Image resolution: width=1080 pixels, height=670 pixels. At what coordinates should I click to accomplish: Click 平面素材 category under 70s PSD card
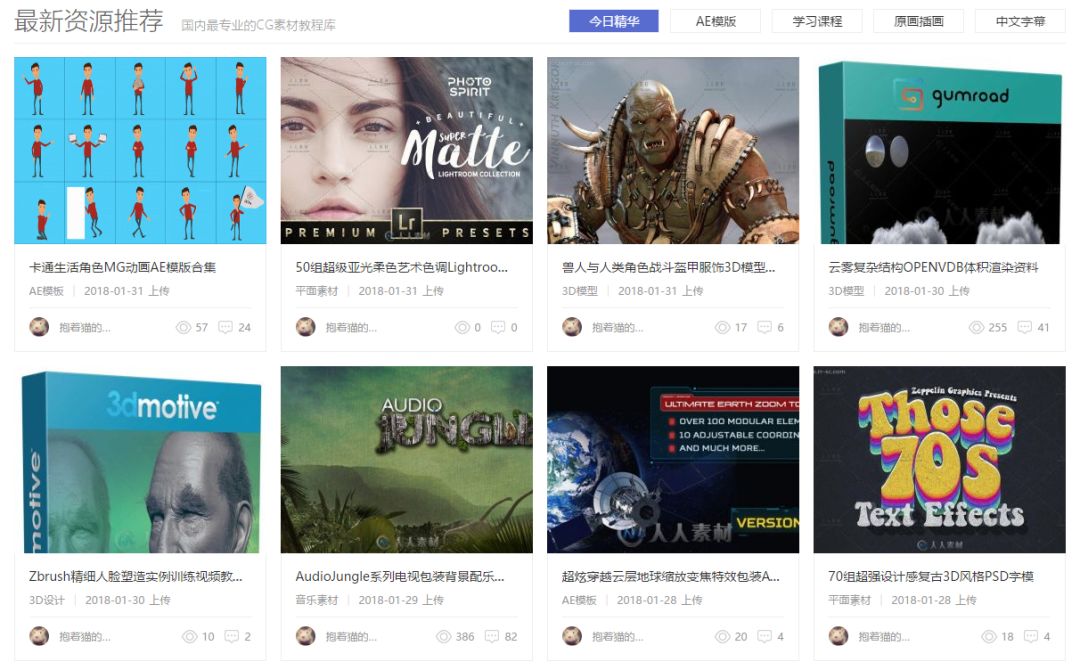coord(849,600)
